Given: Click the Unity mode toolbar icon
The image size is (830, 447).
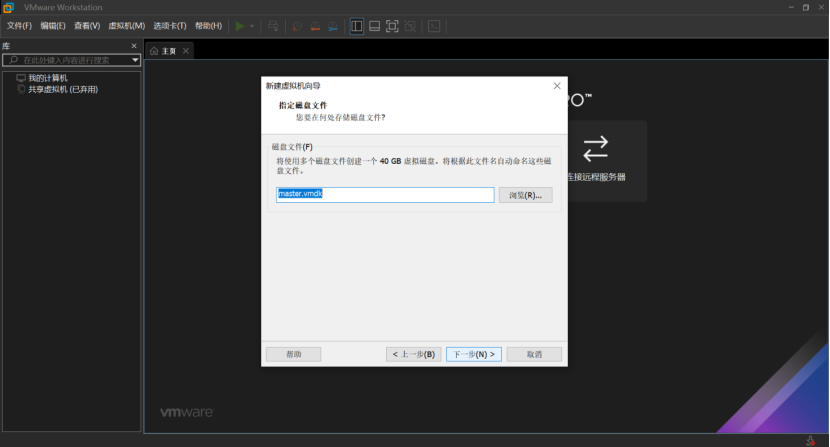Looking at the screenshot, I should point(410,26).
